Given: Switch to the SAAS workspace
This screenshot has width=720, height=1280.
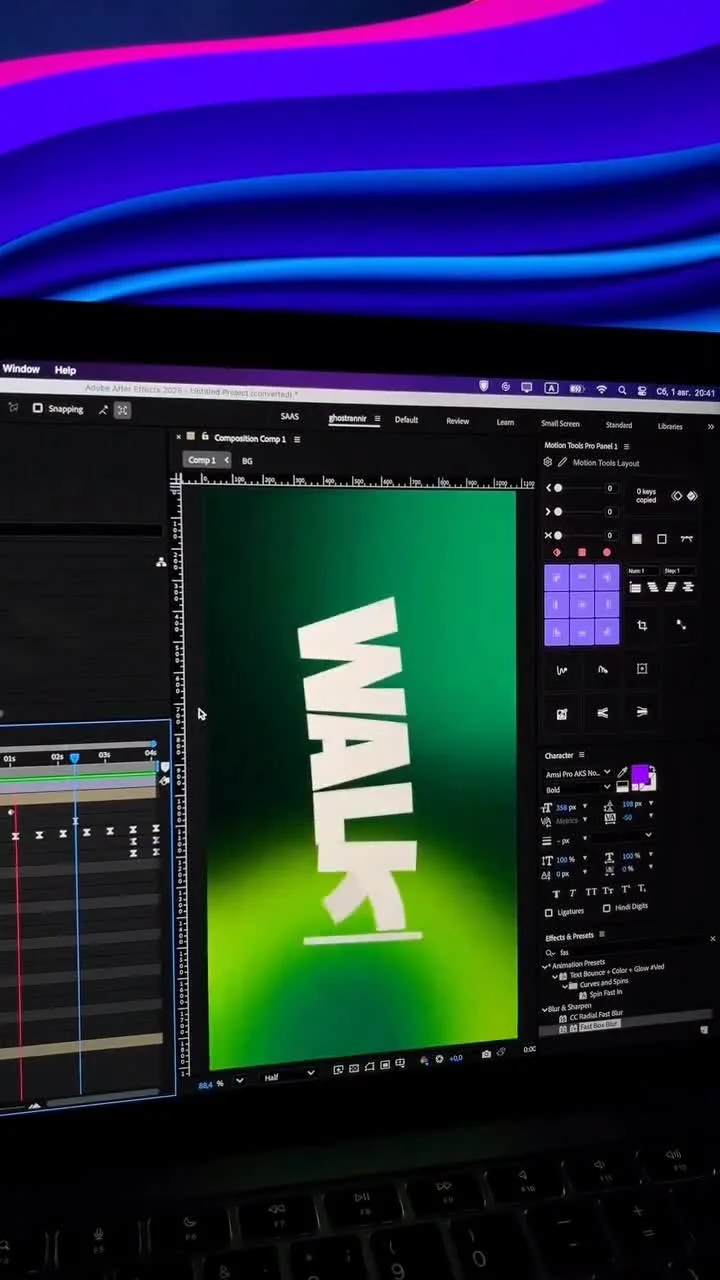Looking at the screenshot, I should tap(289, 416).
